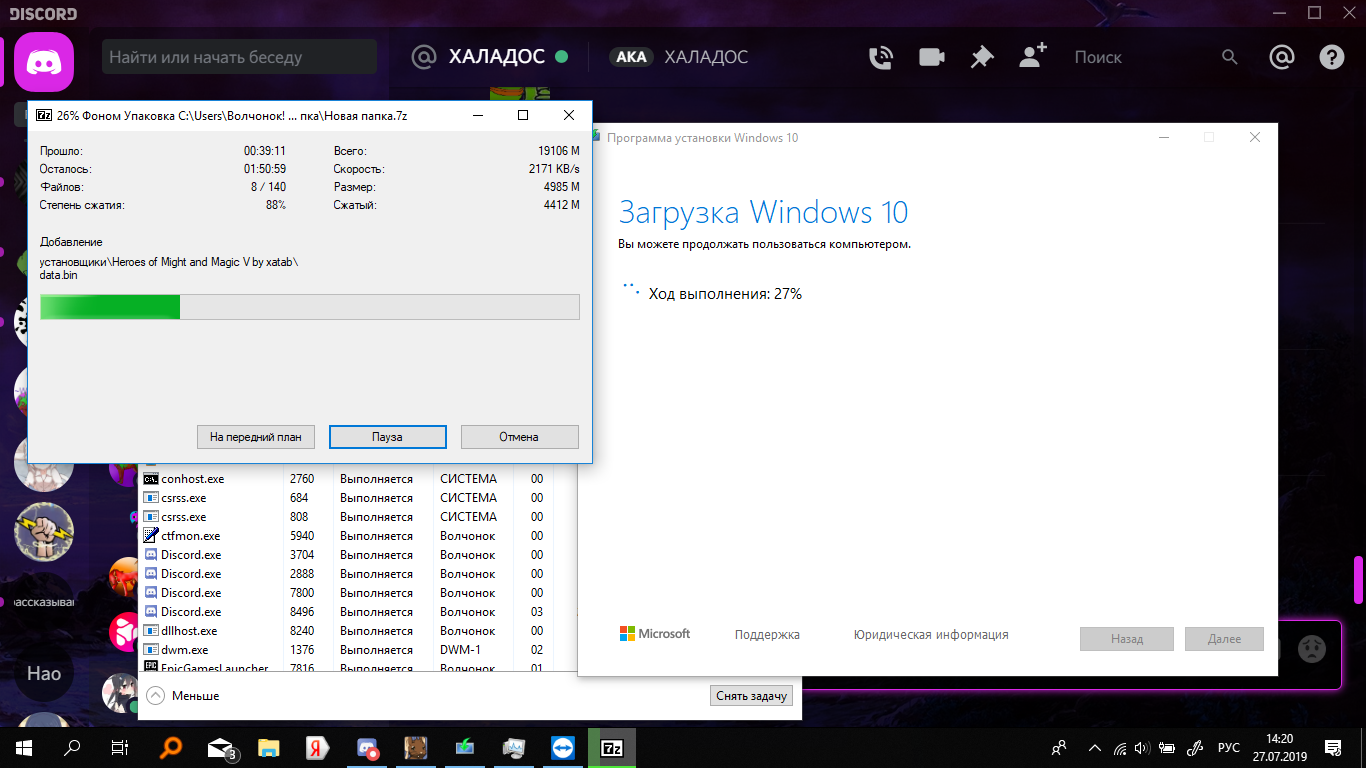Click 'Снять задачу' in Task Manager
Viewport: 1366px width, 768px height.
click(x=752, y=696)
